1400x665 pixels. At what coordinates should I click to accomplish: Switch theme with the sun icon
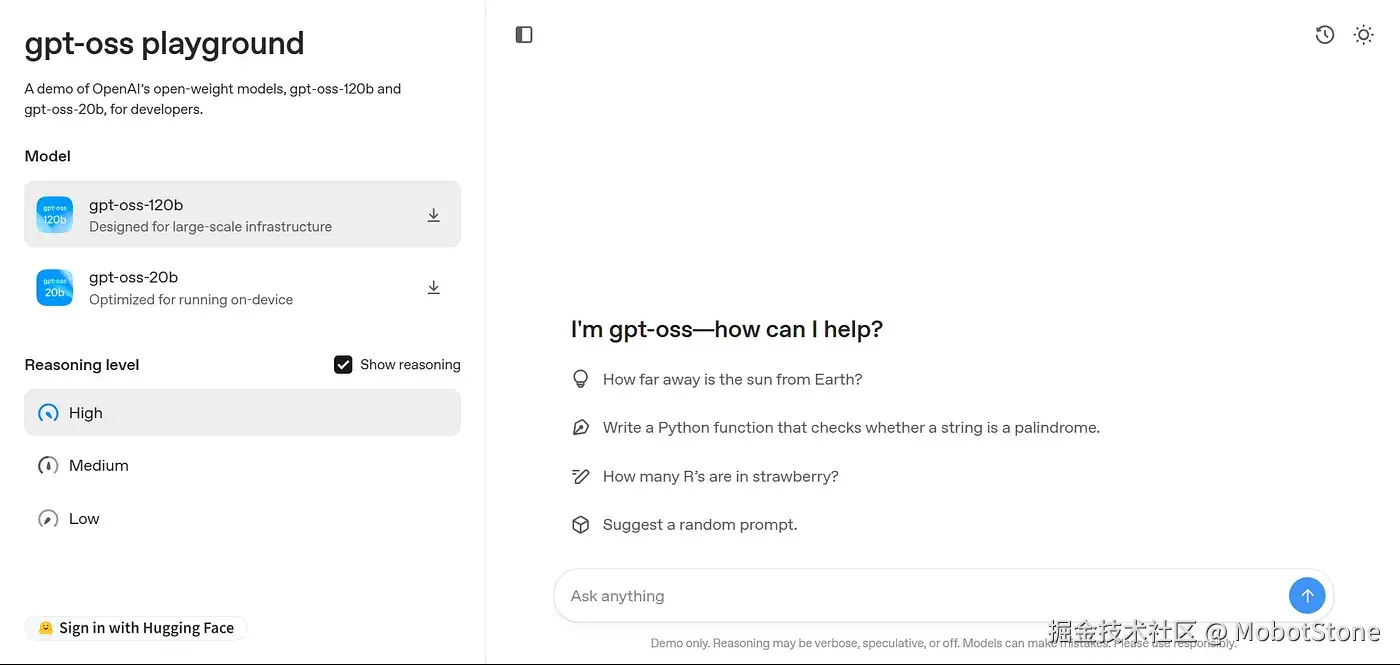pyautogui.click(x=1363, y=35)
